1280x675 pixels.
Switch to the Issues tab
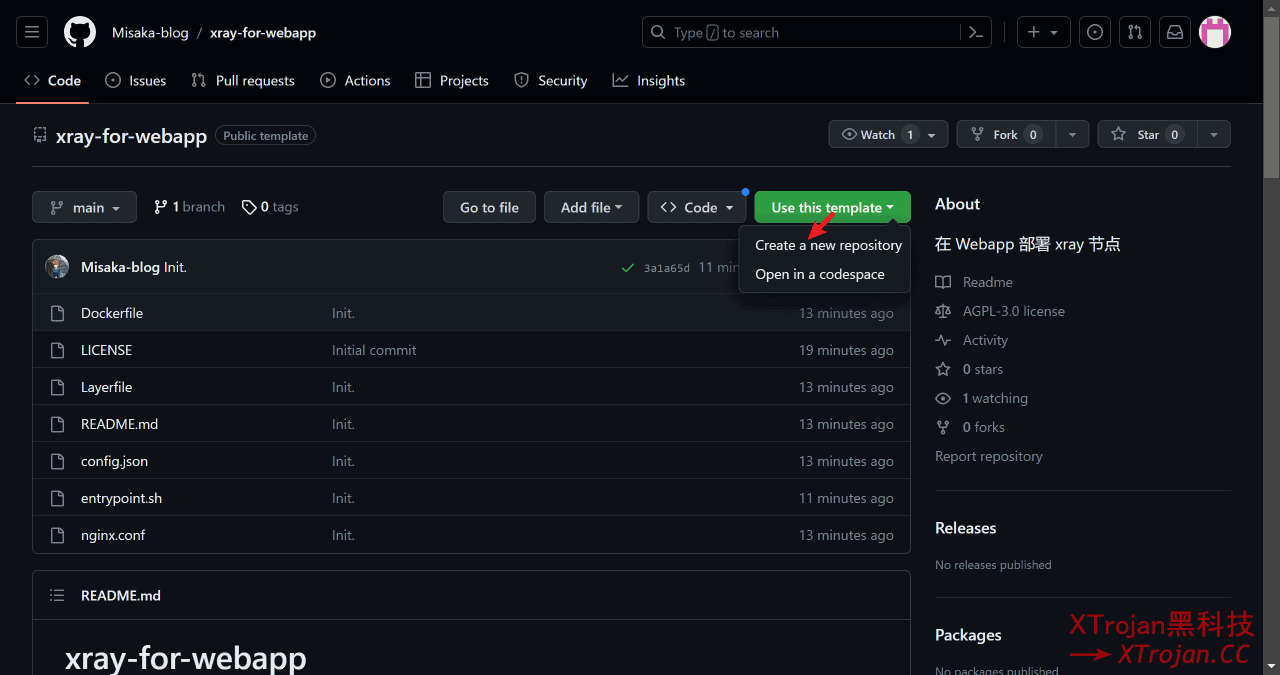point(136,80)
